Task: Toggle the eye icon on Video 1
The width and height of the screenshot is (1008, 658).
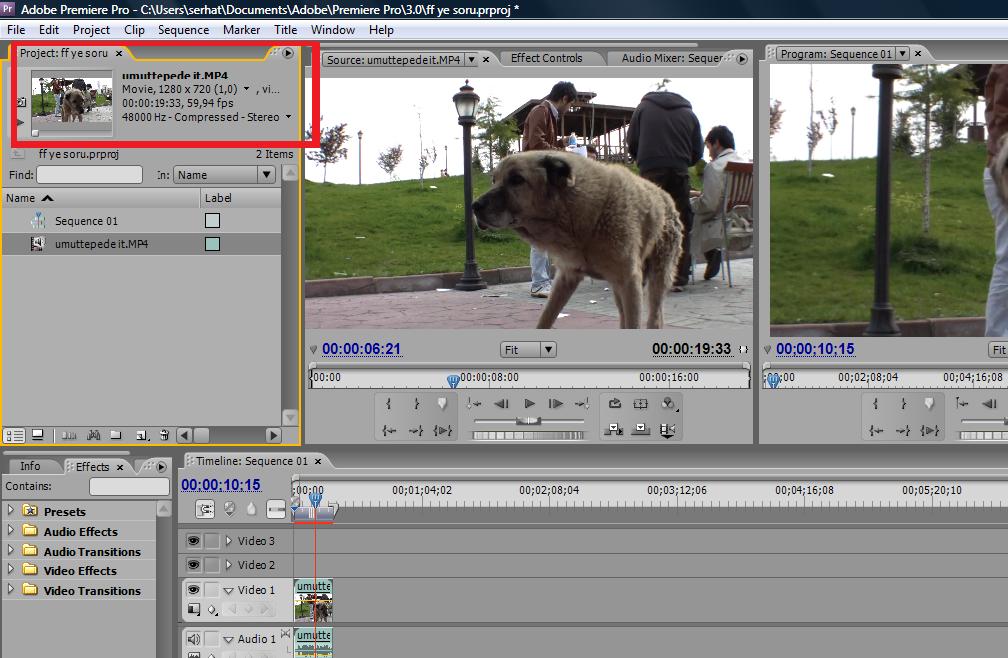Action: [x=193, y=590]
